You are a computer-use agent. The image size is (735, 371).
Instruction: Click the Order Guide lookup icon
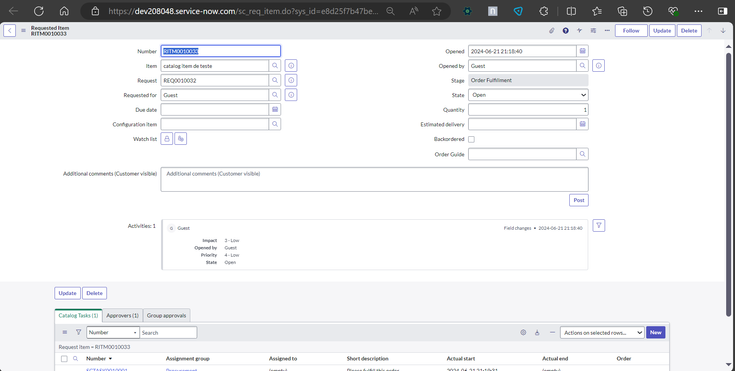(582, 154)
